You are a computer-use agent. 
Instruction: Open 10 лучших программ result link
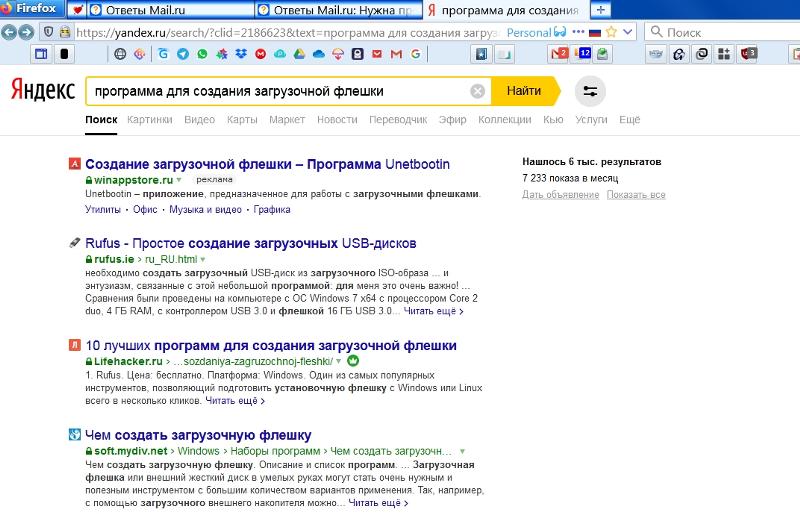coord(271,346)
